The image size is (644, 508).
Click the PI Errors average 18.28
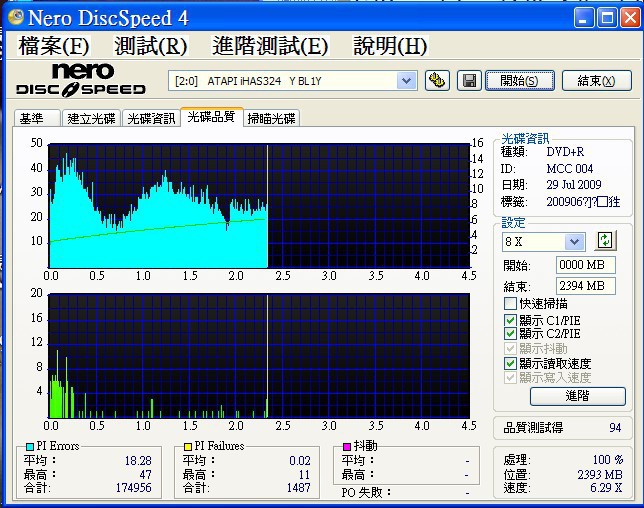[x=138, y=461]
